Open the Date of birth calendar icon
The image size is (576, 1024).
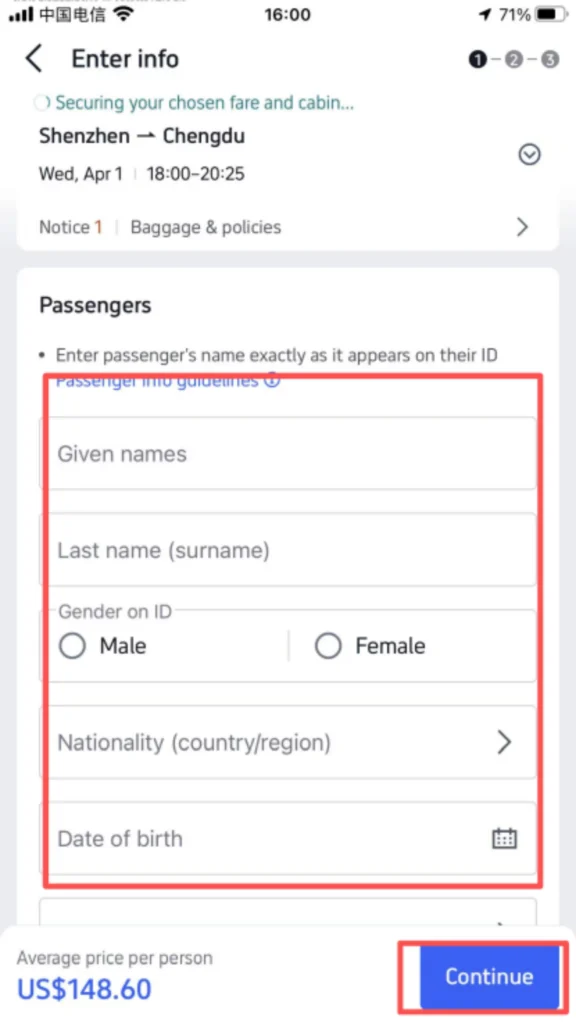click(504, 839)
